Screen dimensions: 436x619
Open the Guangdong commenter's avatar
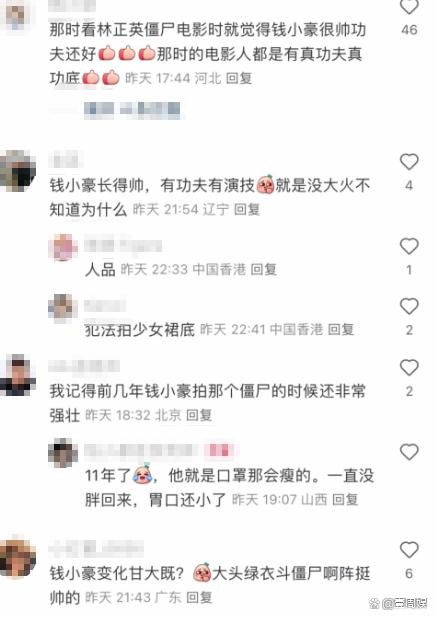tap(18, 557)
